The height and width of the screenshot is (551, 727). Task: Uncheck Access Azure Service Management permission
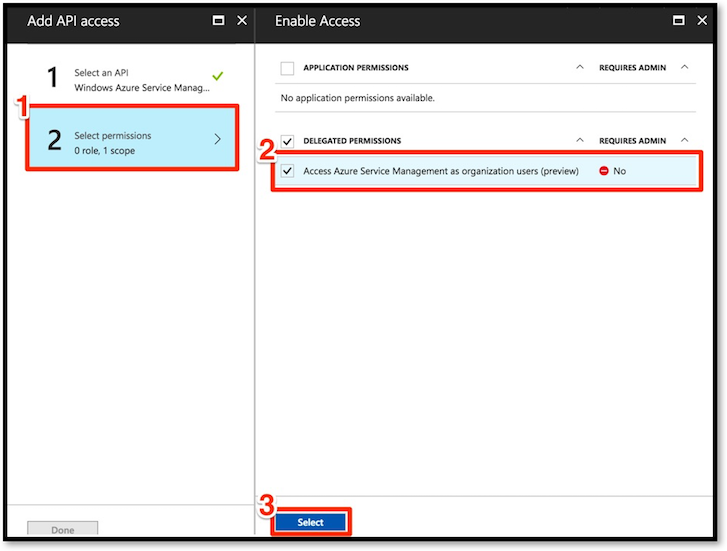287,171
